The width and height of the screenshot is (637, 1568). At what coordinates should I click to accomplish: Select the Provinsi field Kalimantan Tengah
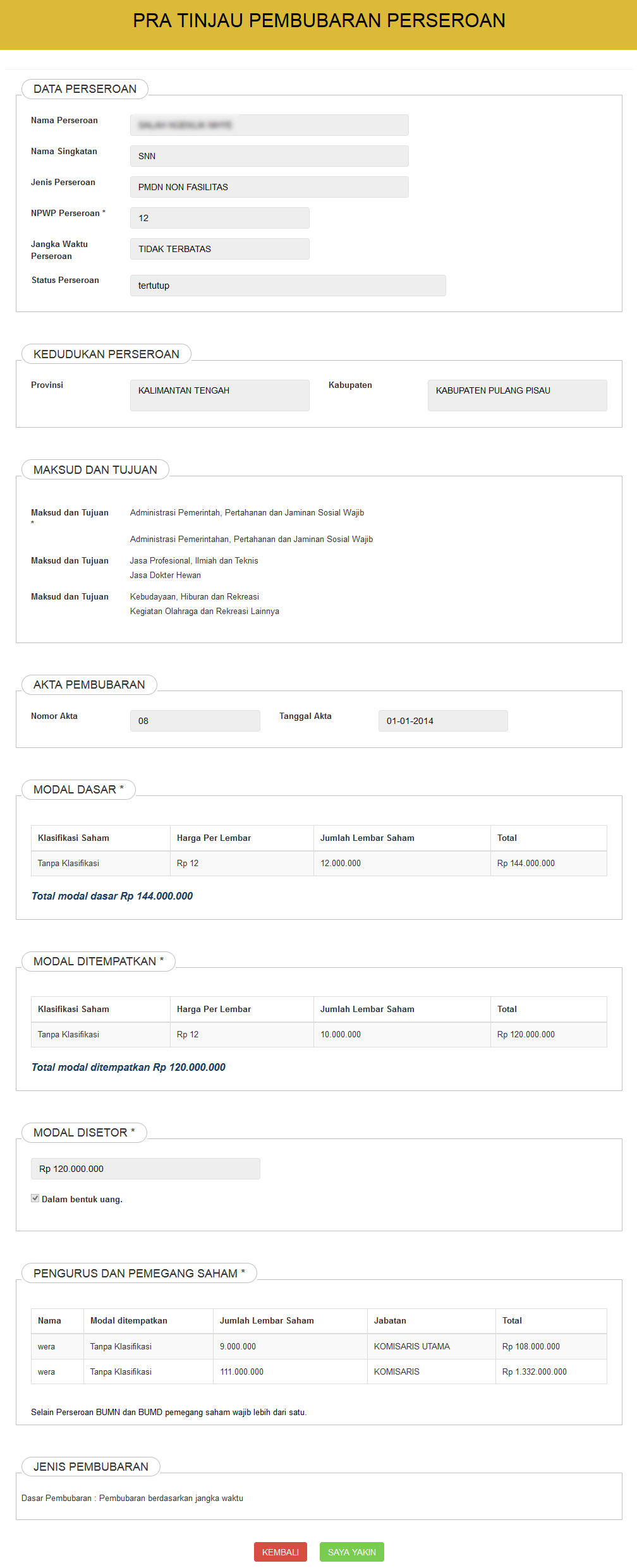(x=219, y=395)
